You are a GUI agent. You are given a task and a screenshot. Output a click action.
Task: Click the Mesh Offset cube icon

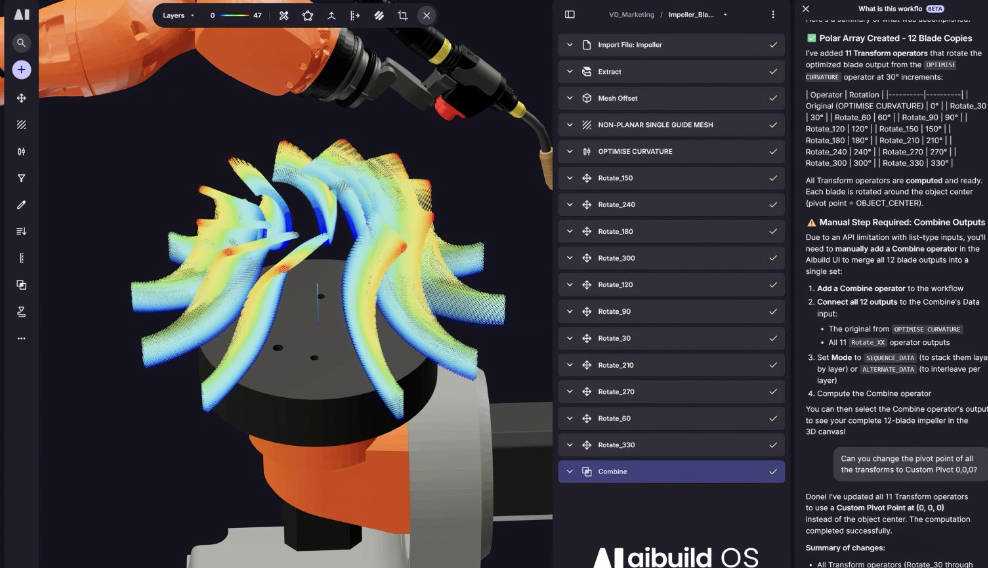[587, 98]
